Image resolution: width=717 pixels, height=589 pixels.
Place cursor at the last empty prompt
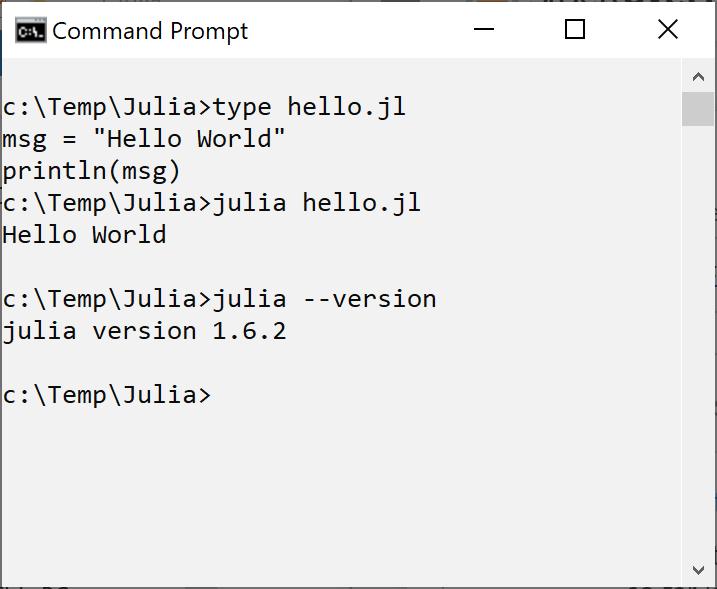[x=218, y=395]
